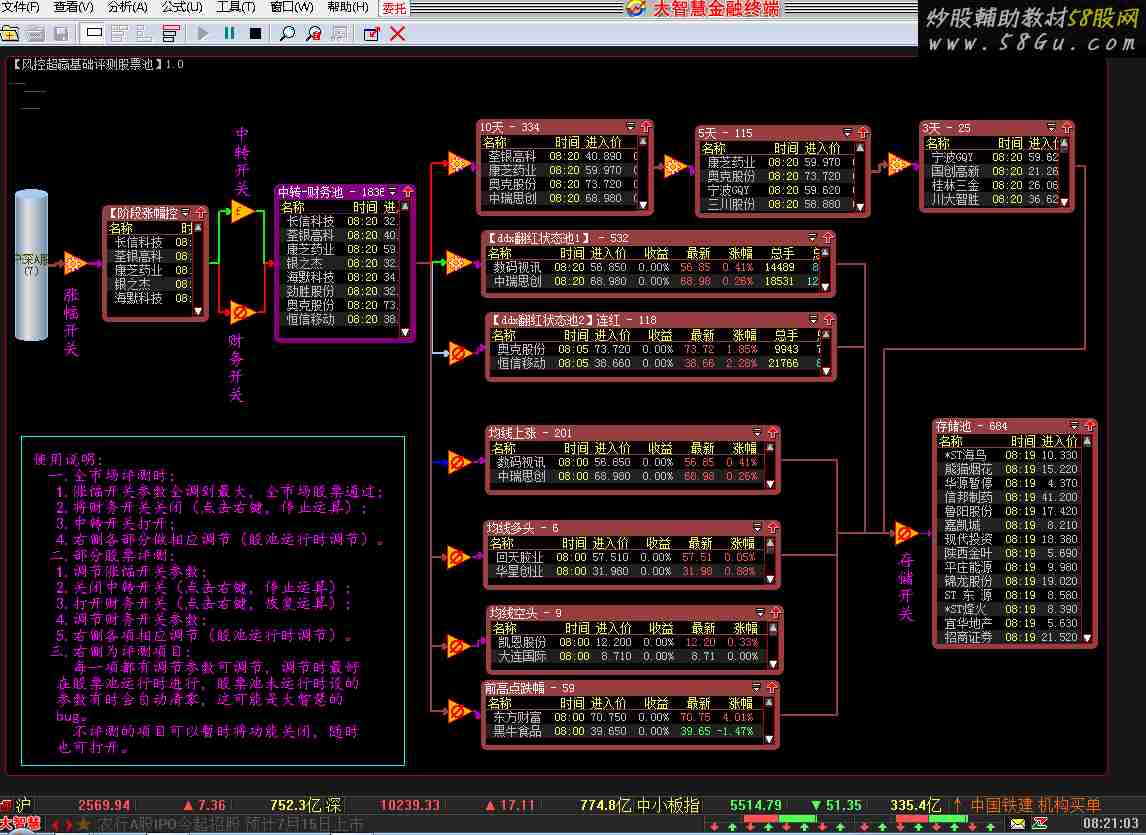The image size is (1146, 835).
Task: Click red up-arrow icon on 均线多头 pool
Action: (773, 528)
